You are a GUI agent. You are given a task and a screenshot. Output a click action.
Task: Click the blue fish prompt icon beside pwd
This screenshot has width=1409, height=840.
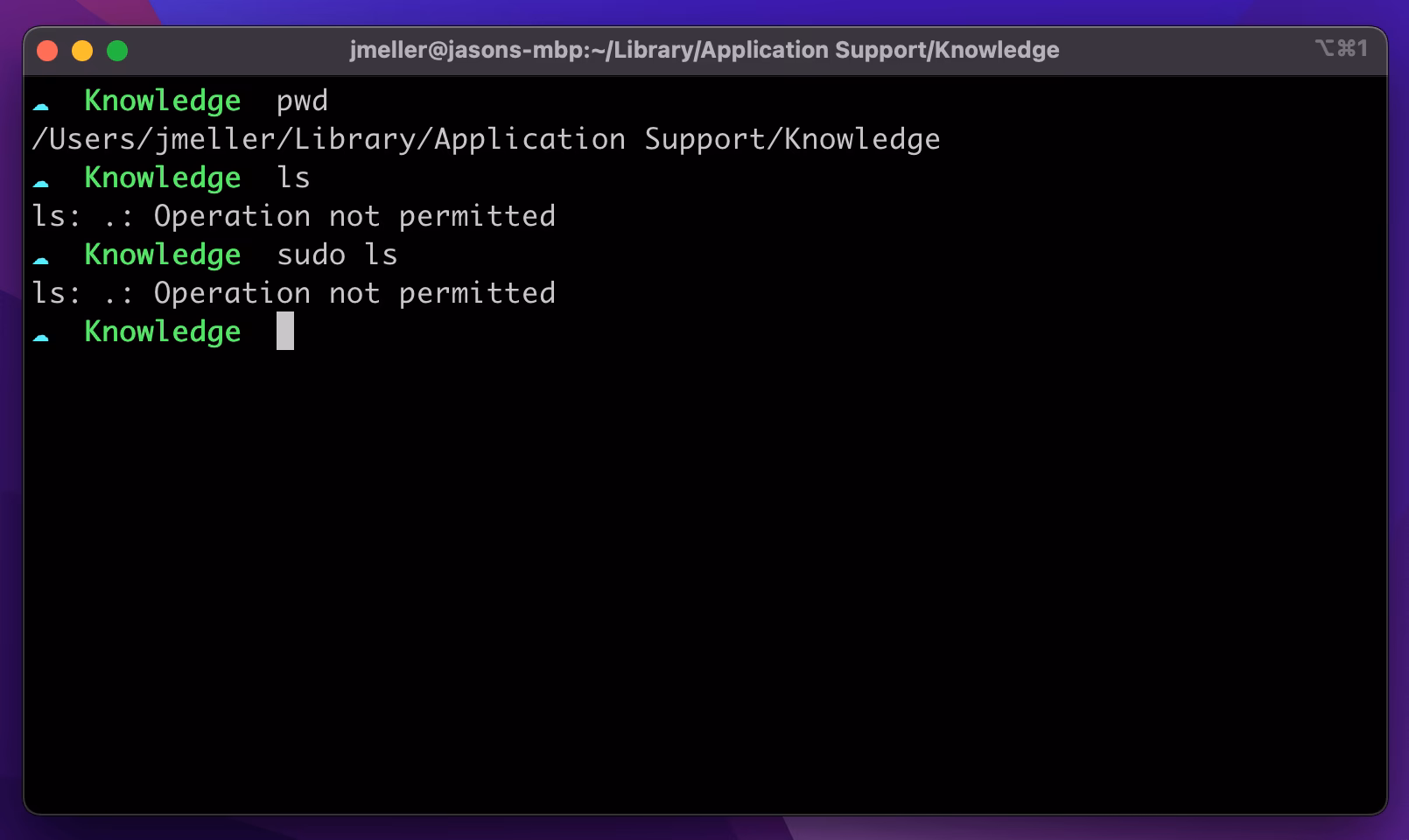coord(41,105)
